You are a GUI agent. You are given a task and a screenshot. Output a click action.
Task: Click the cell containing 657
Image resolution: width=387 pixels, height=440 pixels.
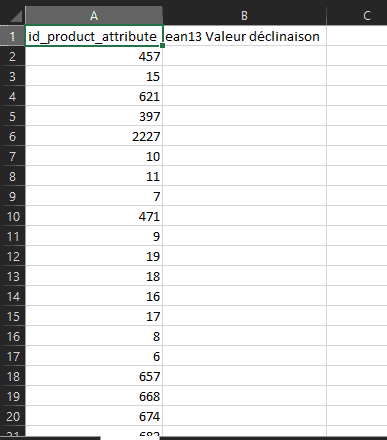(94, 376)
